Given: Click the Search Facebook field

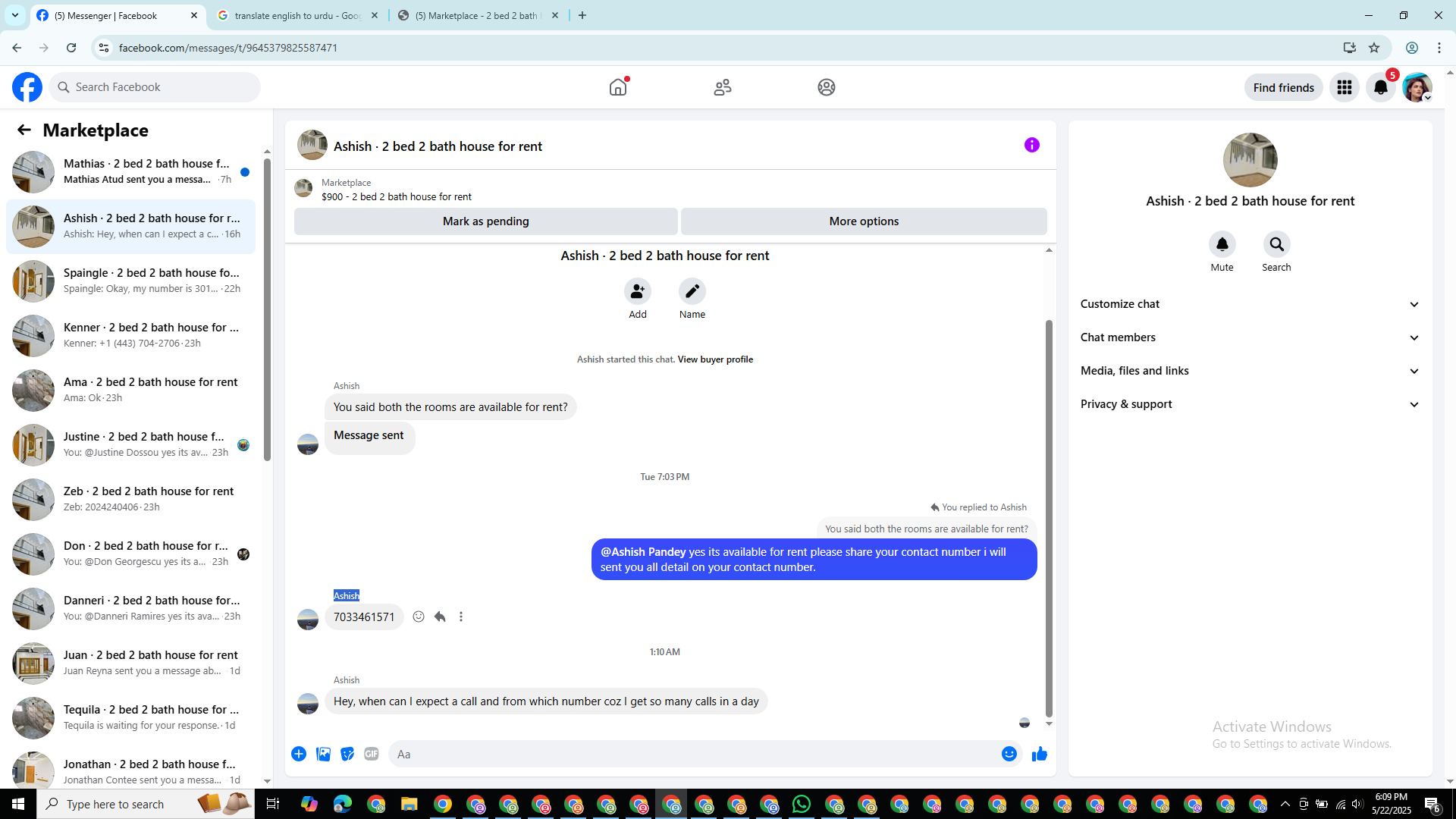Looking at the screenshot, I should [155, 87].
